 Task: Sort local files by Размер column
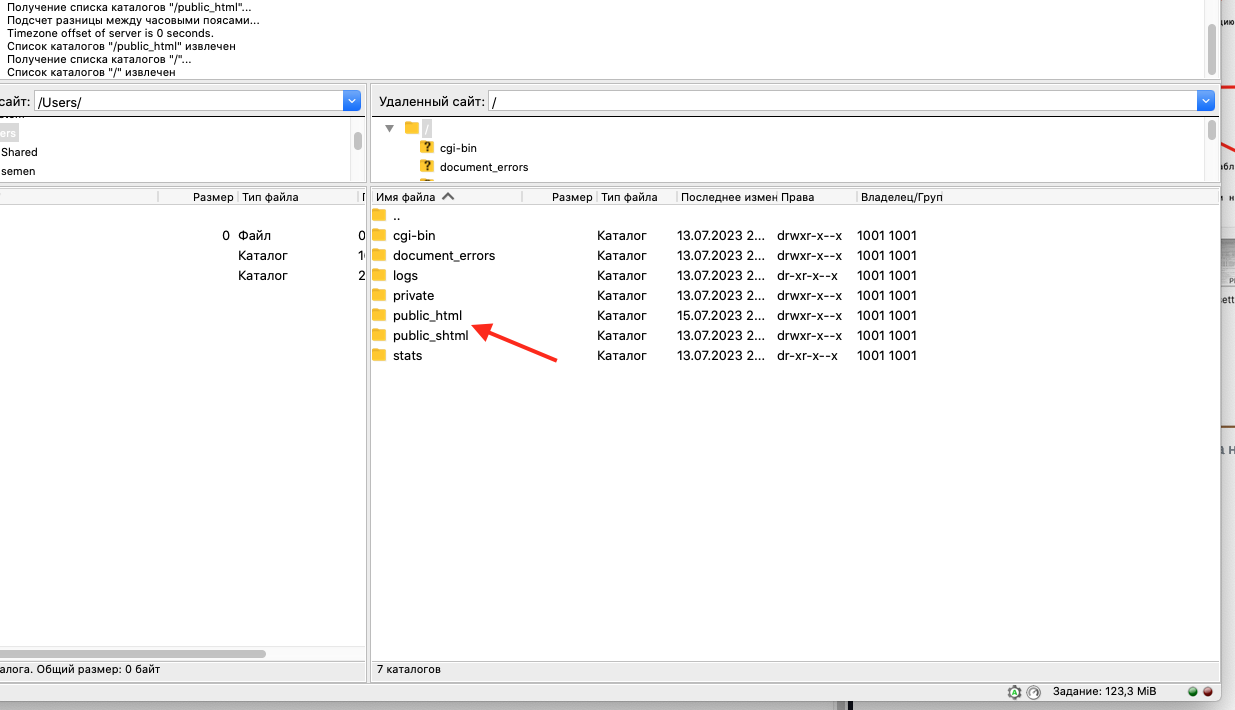pos(198,197)
